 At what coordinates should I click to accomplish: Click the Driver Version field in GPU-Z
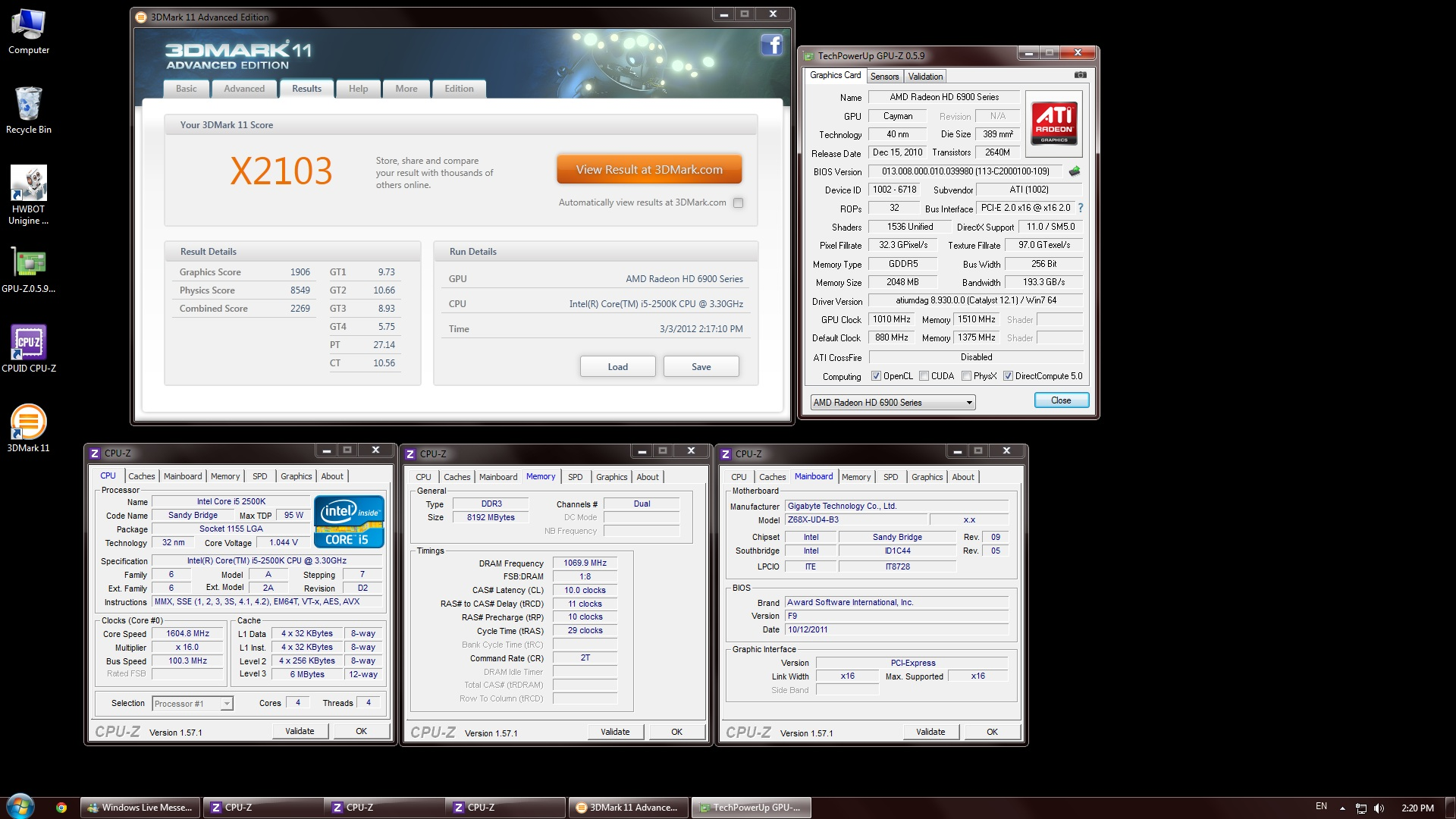click(x=976, y=301)
